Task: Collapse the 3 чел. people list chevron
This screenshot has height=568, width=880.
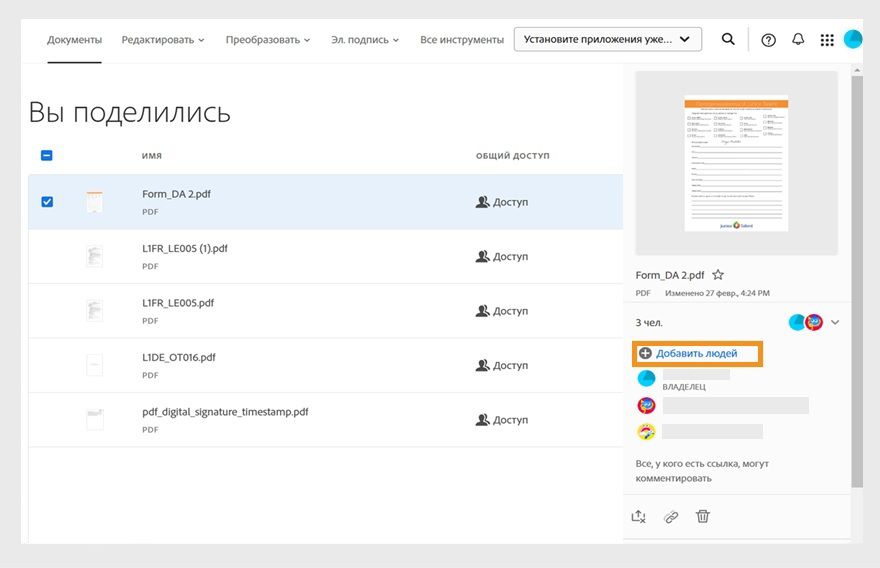Action: tap(835, 322)
